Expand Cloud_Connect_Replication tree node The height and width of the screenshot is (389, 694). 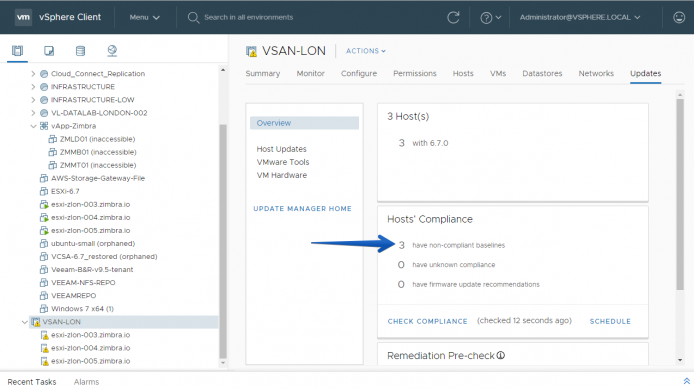pos(33,74)
